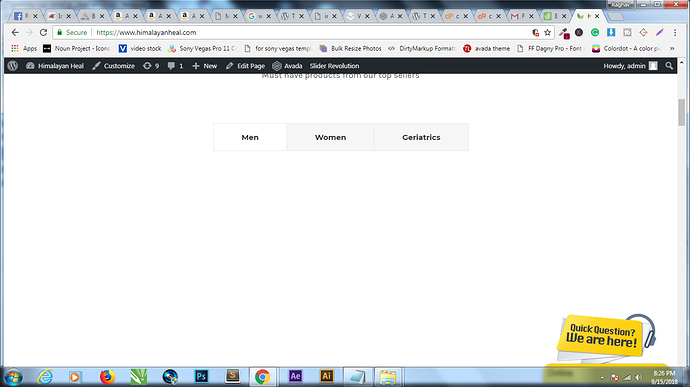Click the address bar URL field
Viewport: 690px width, 387px height.
tap(308, 33)
